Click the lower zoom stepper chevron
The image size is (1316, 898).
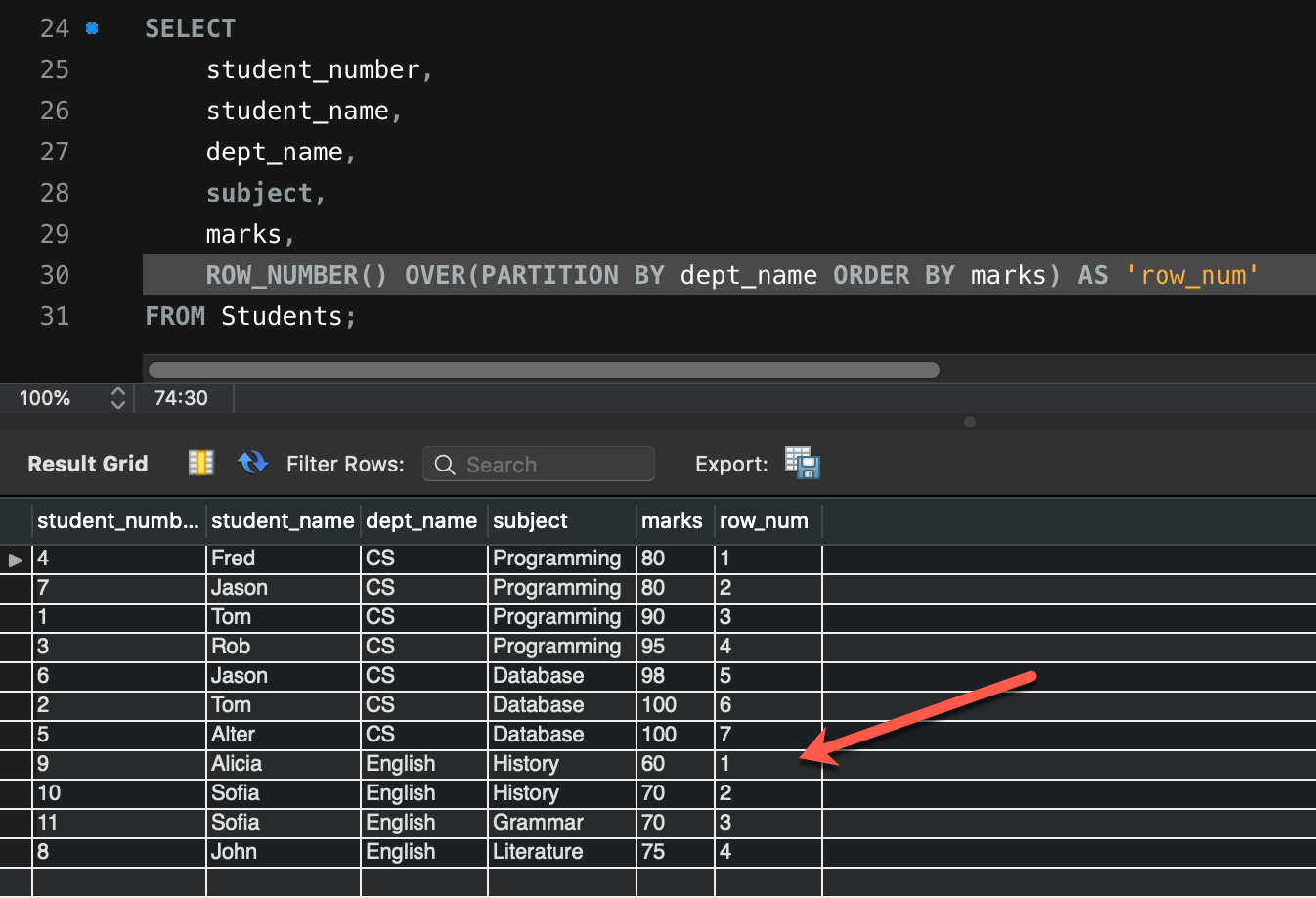(x=117, y=404)
